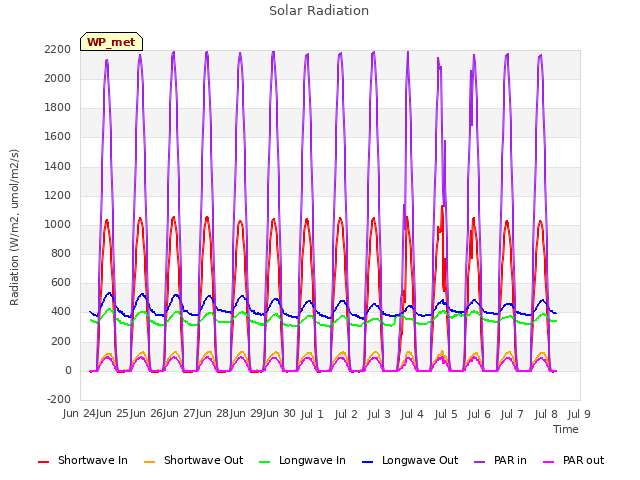Screen dimensions: 640x480
Task: Click the 1400 y-axis tick label
Action: click(x=58, y=166)
